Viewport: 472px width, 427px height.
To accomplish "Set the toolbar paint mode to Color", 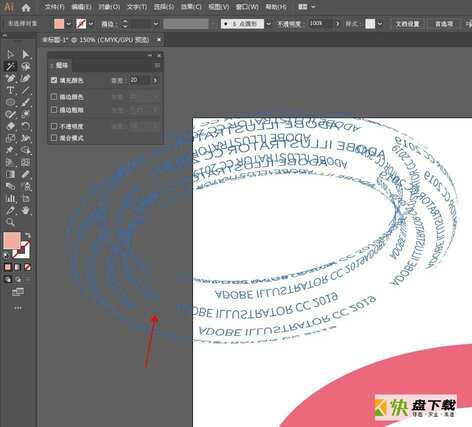I will click(8, 267).
